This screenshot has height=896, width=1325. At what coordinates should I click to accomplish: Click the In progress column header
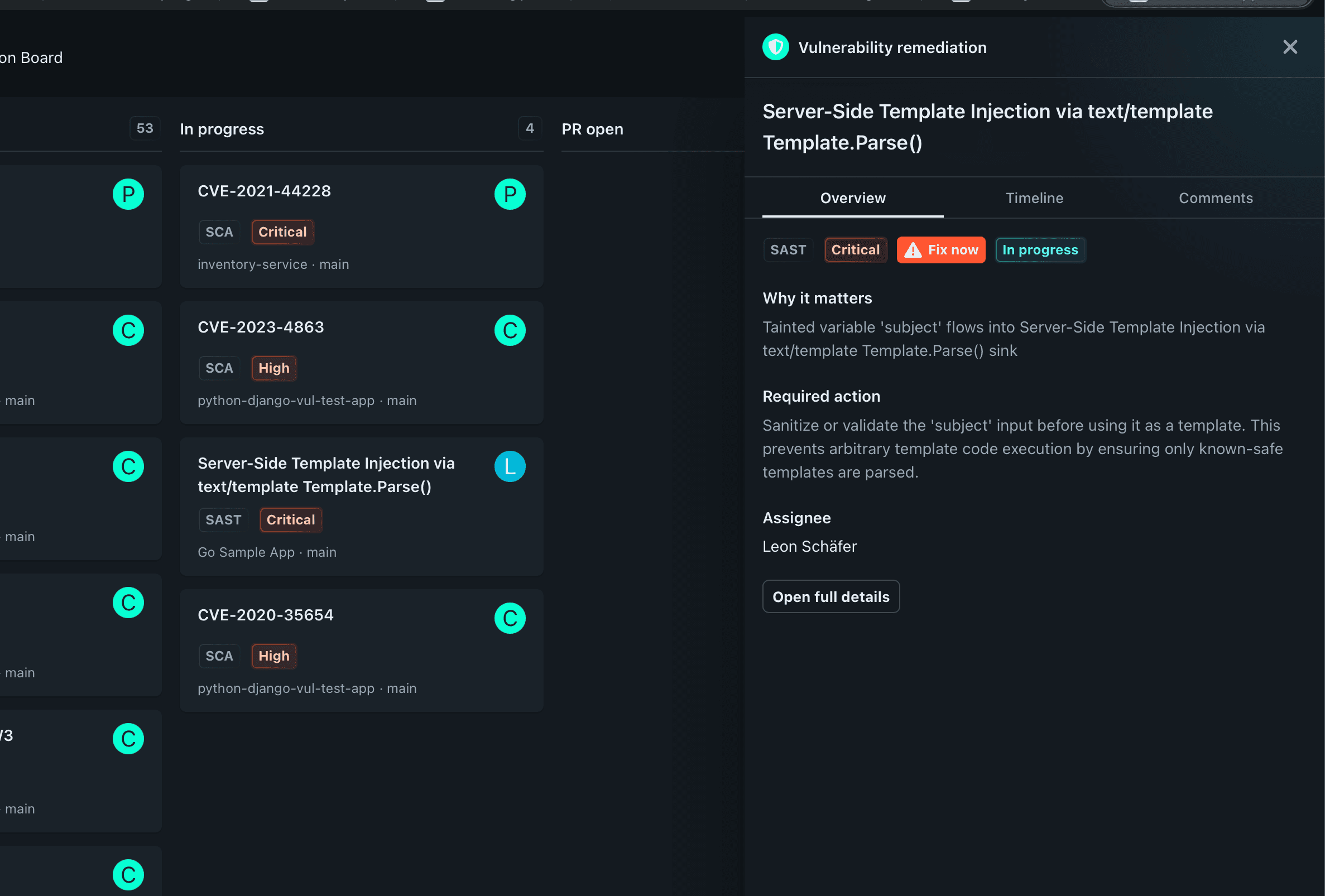click(222, 129)
